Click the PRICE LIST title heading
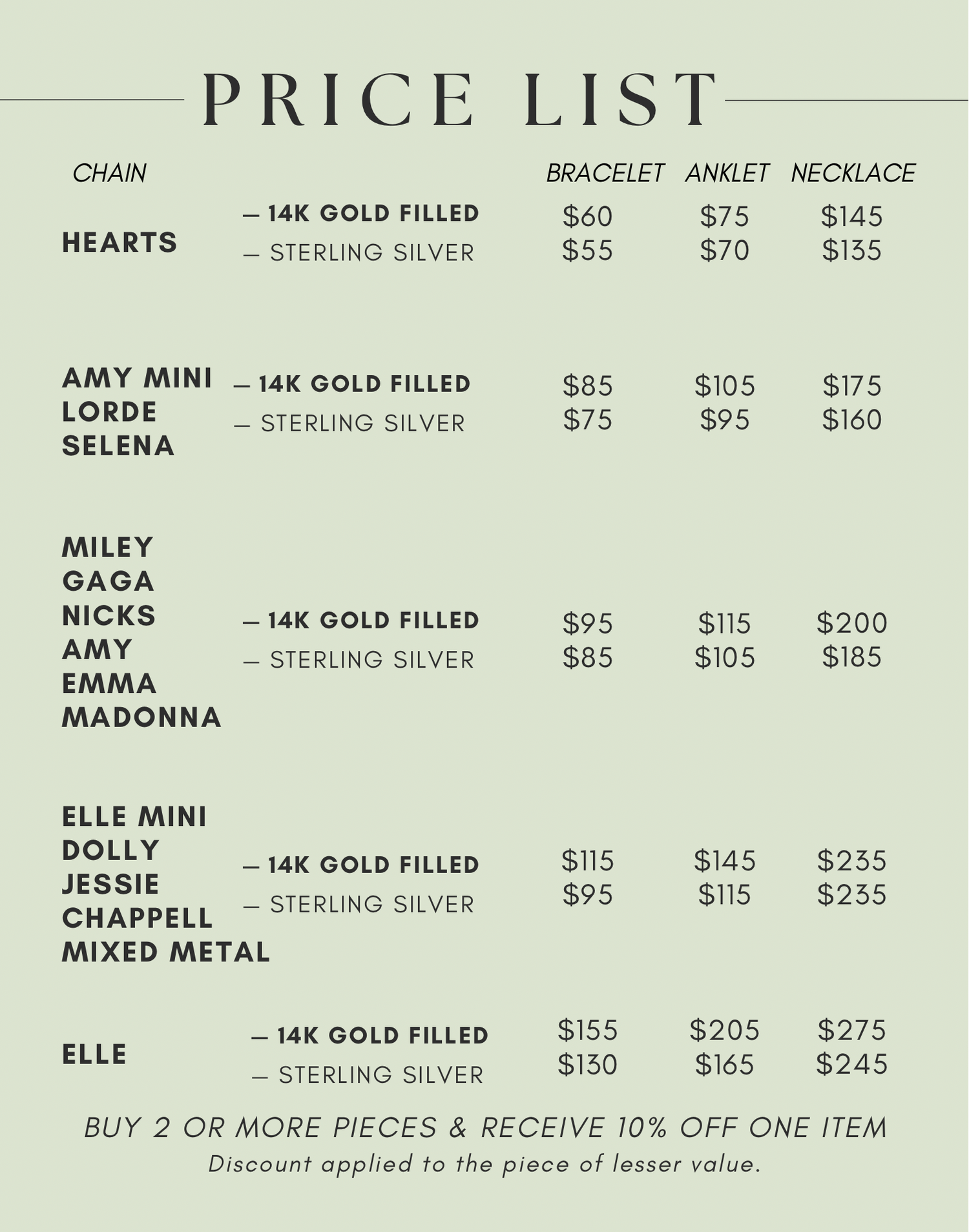This screenshot has height=1232, width=969. click(x=459, y=100)
